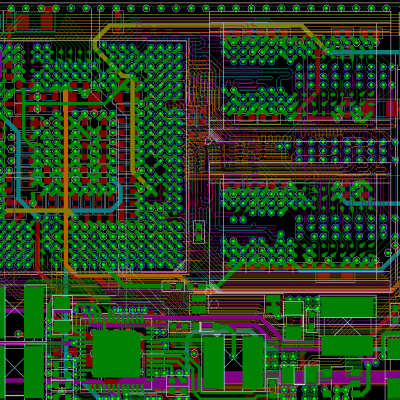Select the small white-outlined two-pad component between BGAs
Viewport: 400px width, 400px height.
coord(199,232)
